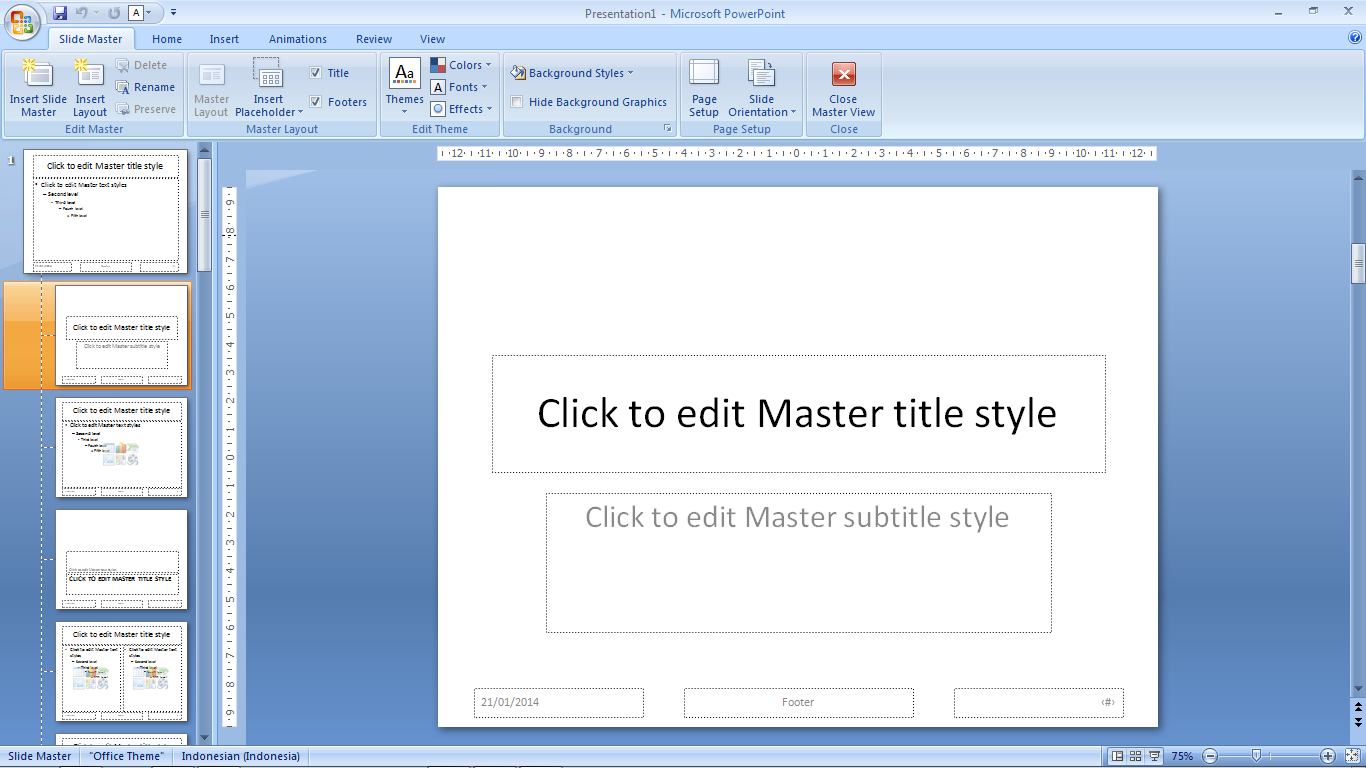Open the Background Styles dropdown
1366x768 pixels.
[x=572, y=73]
